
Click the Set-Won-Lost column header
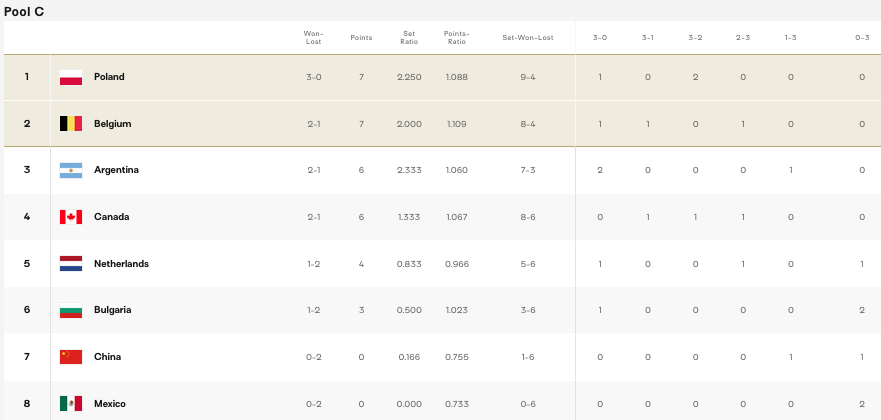pos(528,38)
